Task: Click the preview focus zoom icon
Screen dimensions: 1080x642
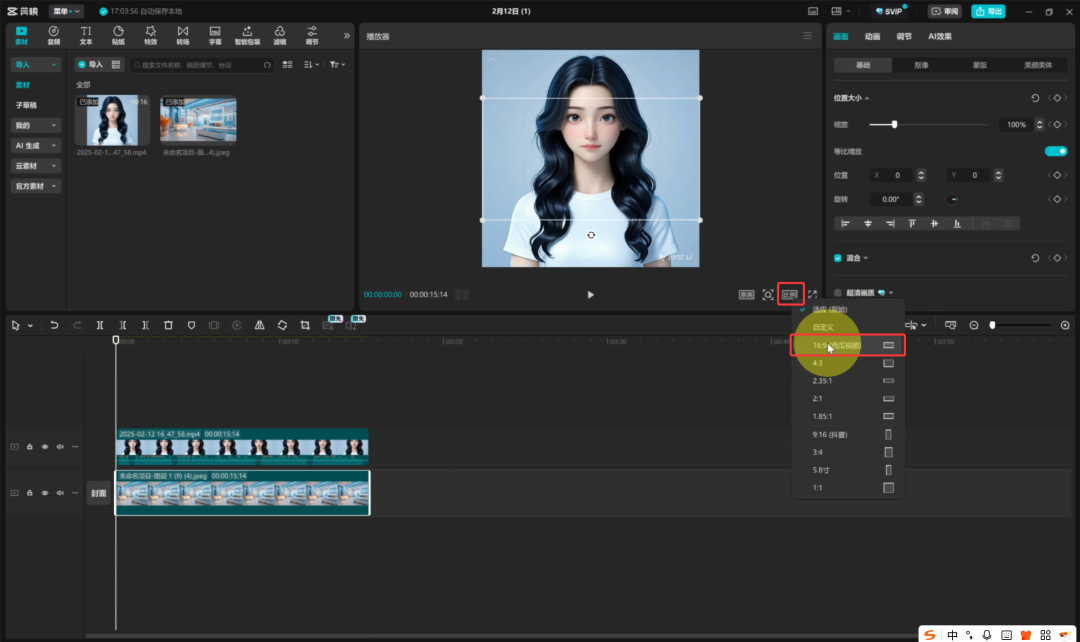Action: (x=768, y=295)
